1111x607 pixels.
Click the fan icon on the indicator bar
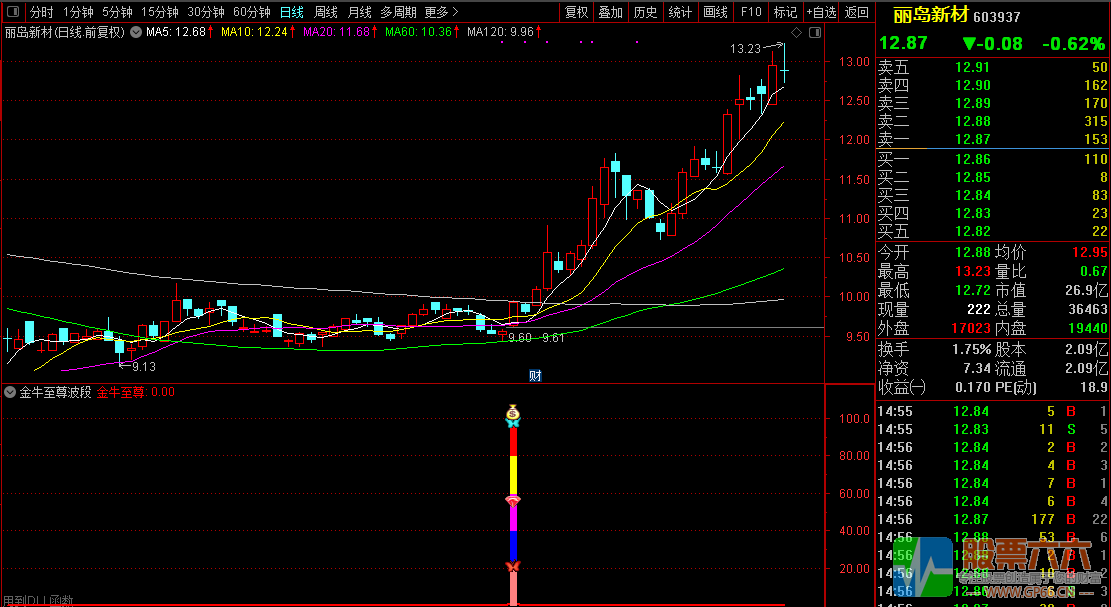coord(513,500)
